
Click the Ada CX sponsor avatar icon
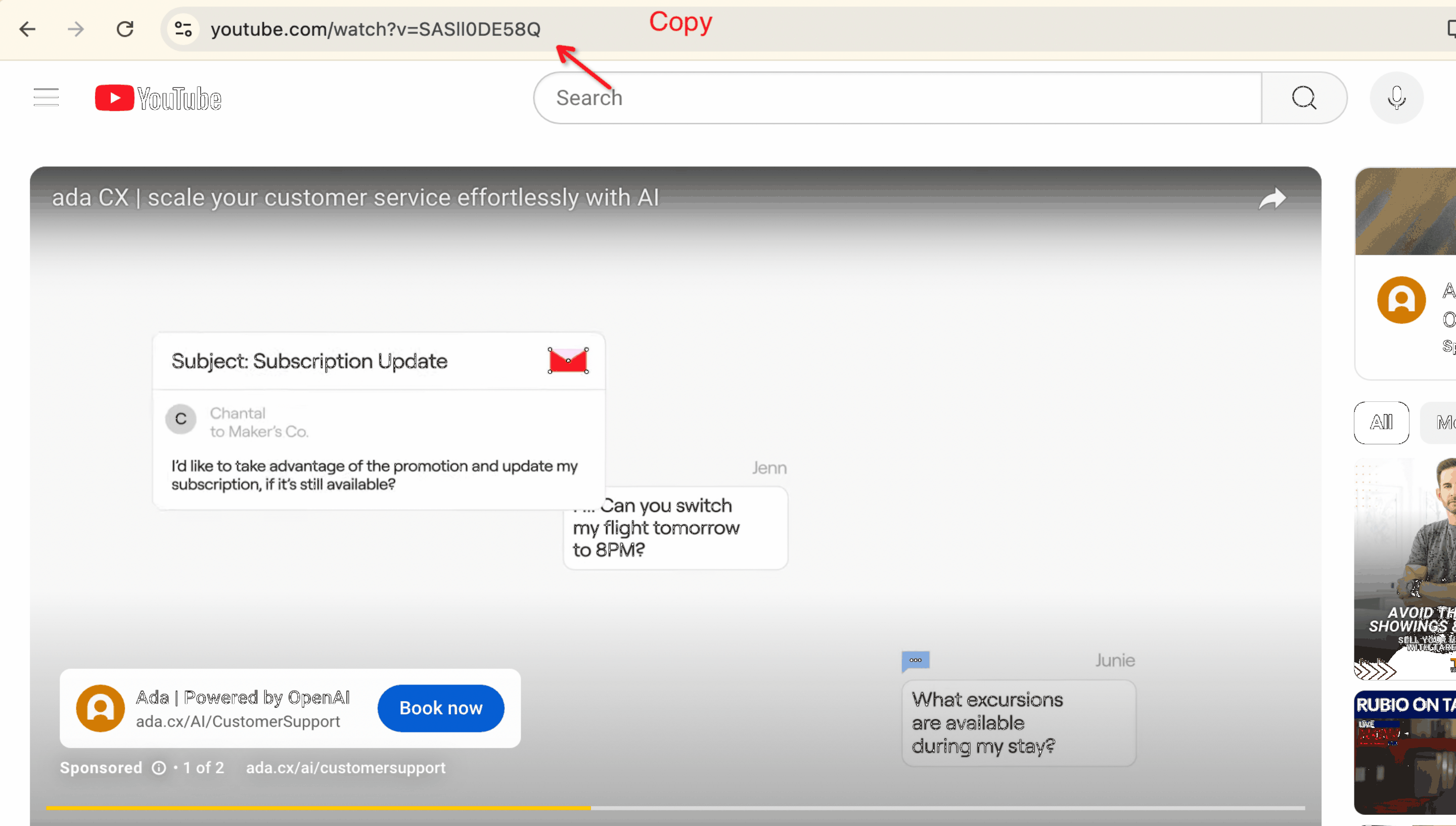click(99, 707)
